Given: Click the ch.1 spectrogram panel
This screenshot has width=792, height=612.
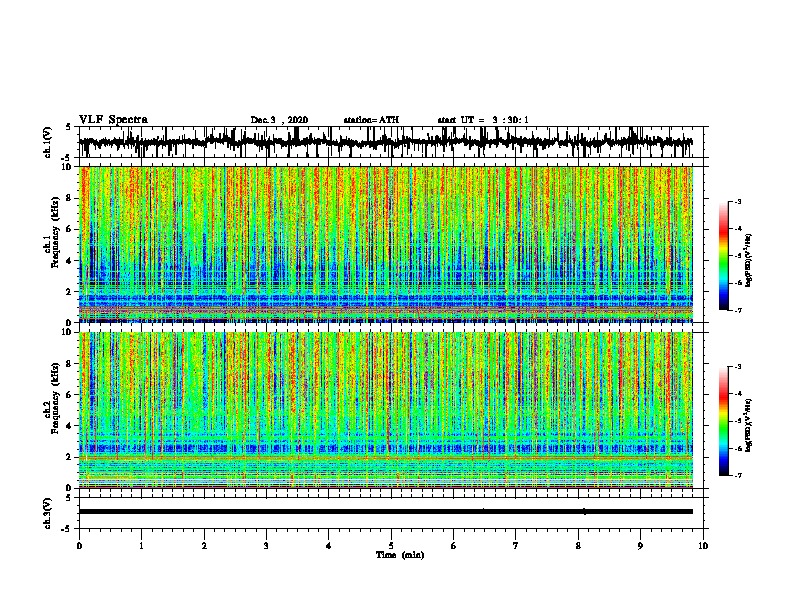Looking at the screenshot, I should click(x=386, y=244).
